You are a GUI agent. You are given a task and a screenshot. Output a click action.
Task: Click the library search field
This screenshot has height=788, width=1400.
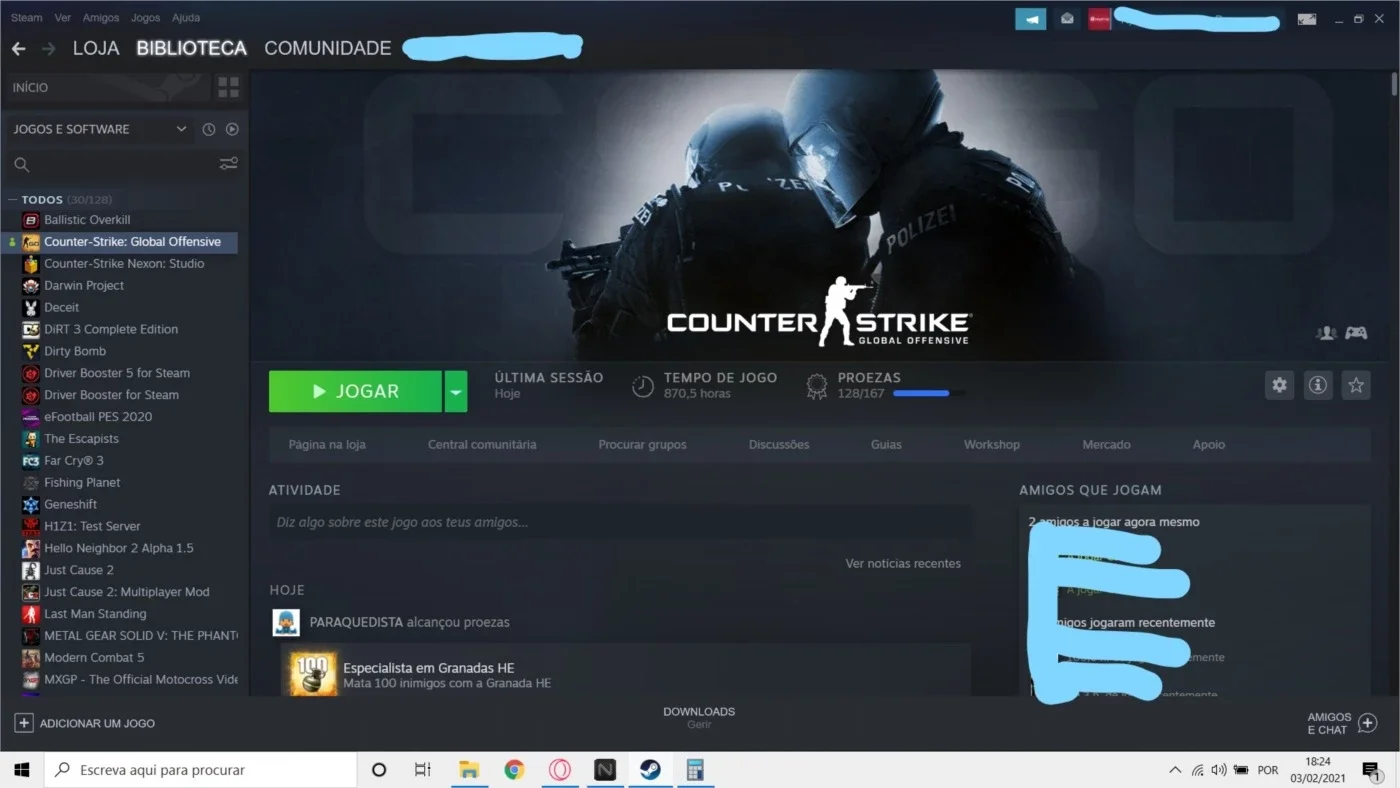(123, 165)
